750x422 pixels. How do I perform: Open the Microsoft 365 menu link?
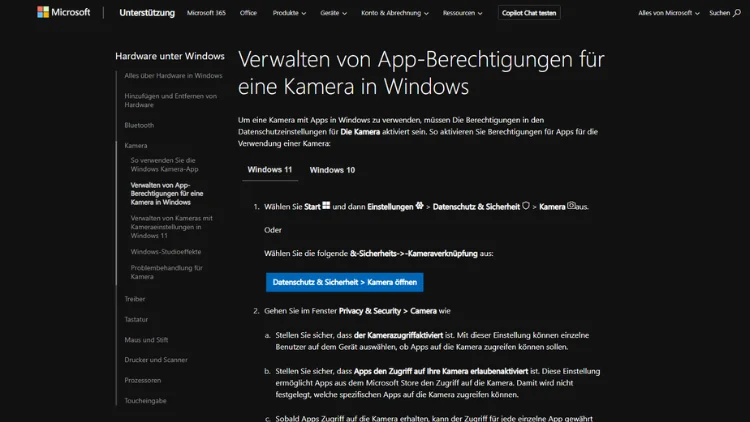coord(206,13)
